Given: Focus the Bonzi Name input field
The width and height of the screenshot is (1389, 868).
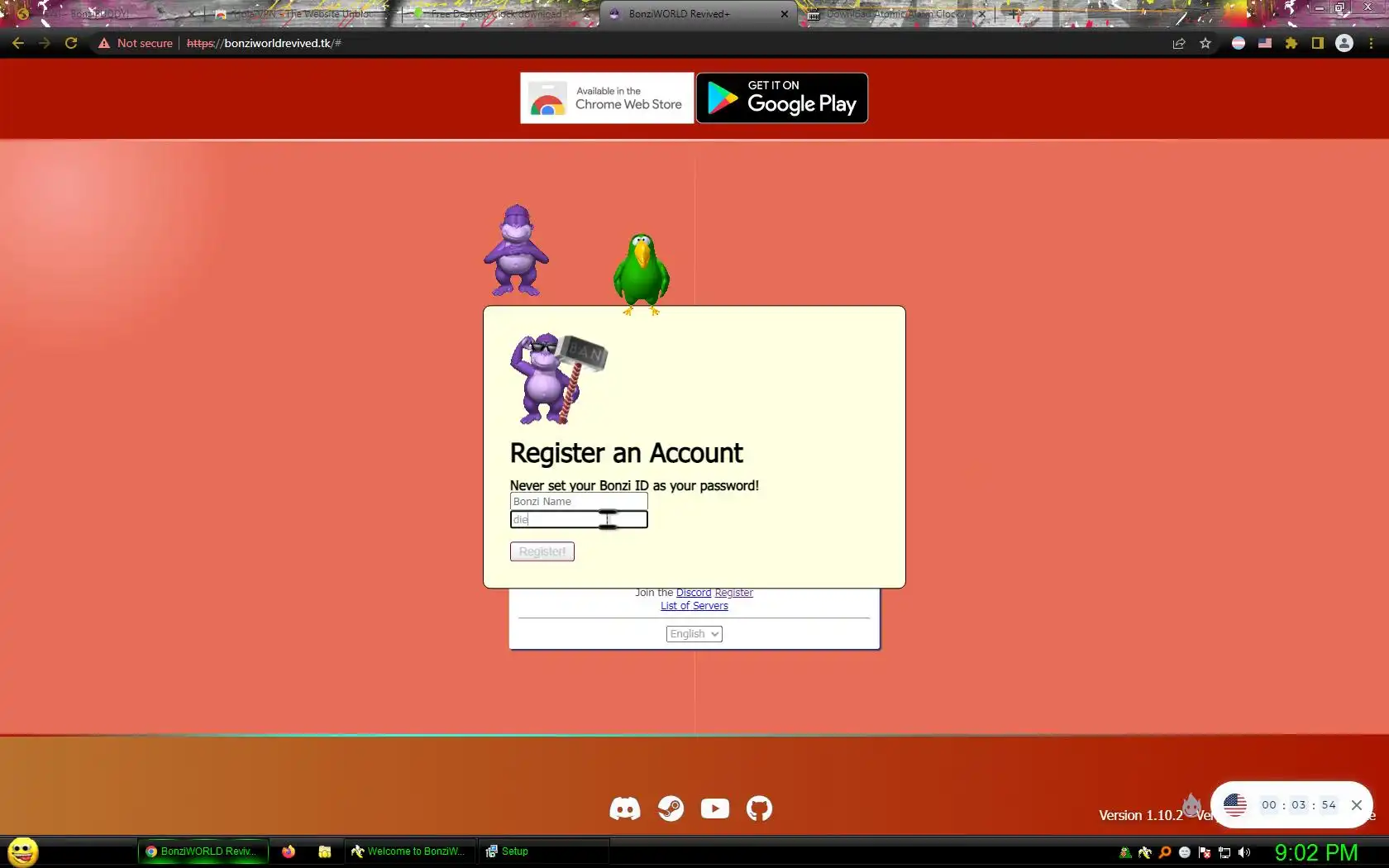Looking at the screenshot, I should click(x=579, y=502).
